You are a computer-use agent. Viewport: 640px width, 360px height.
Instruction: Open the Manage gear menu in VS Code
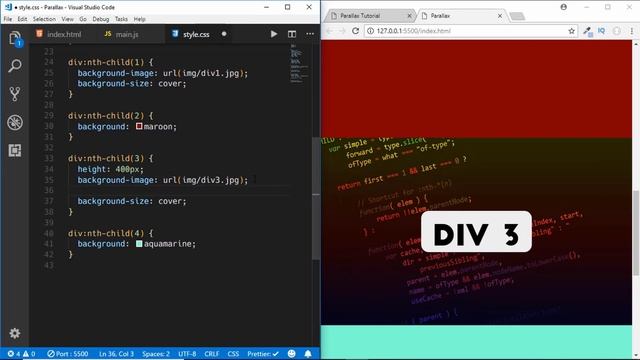[x=15, y=333]
